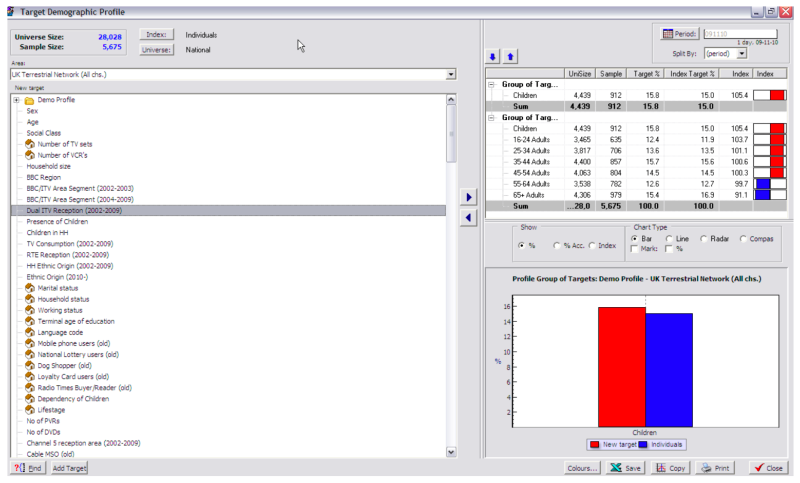Open the Area dropdown list
800x483 pixels.
[x=451, y=74]
